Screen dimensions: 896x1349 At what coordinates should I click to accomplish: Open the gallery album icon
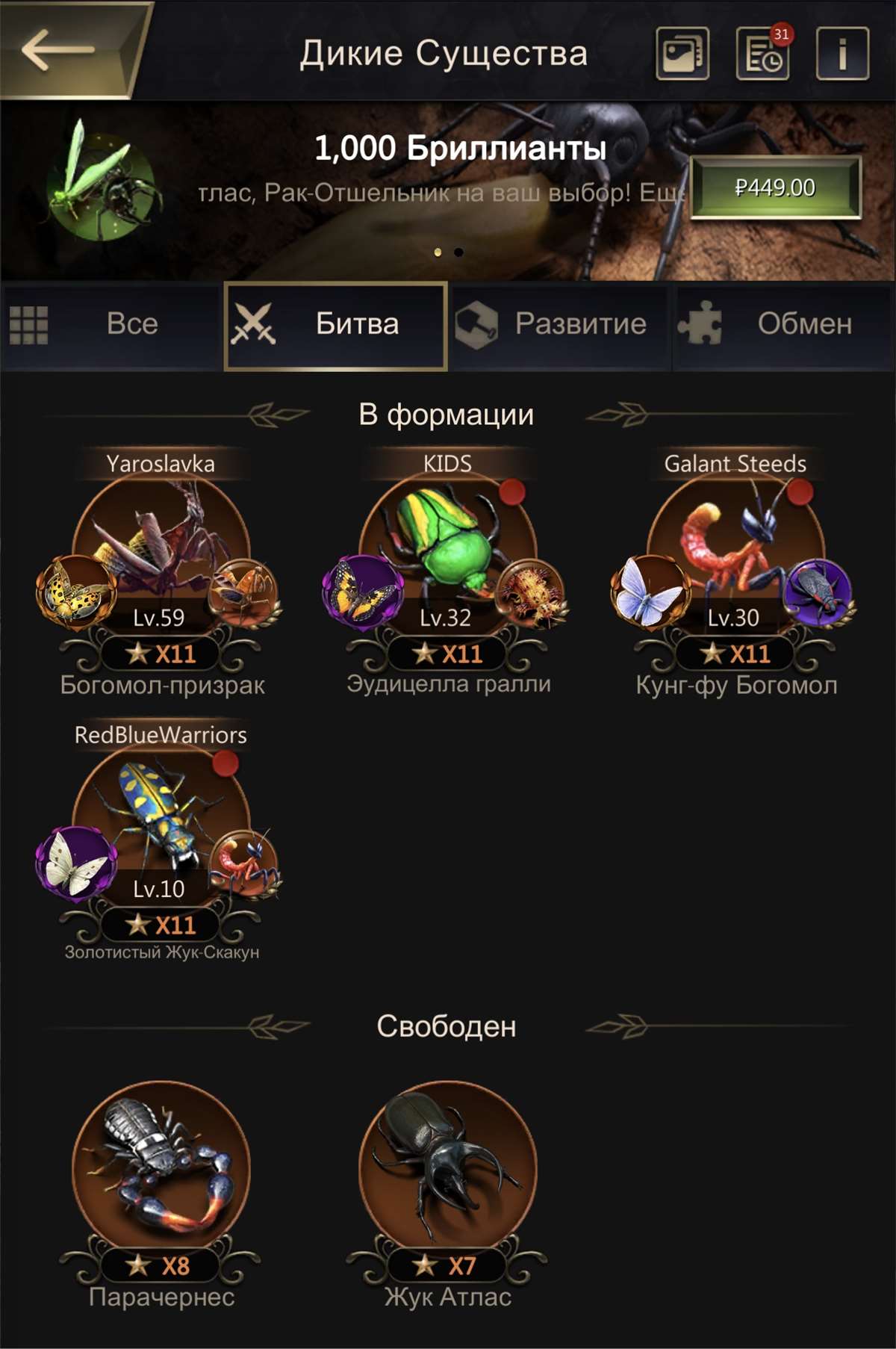(x=682, y=53)
